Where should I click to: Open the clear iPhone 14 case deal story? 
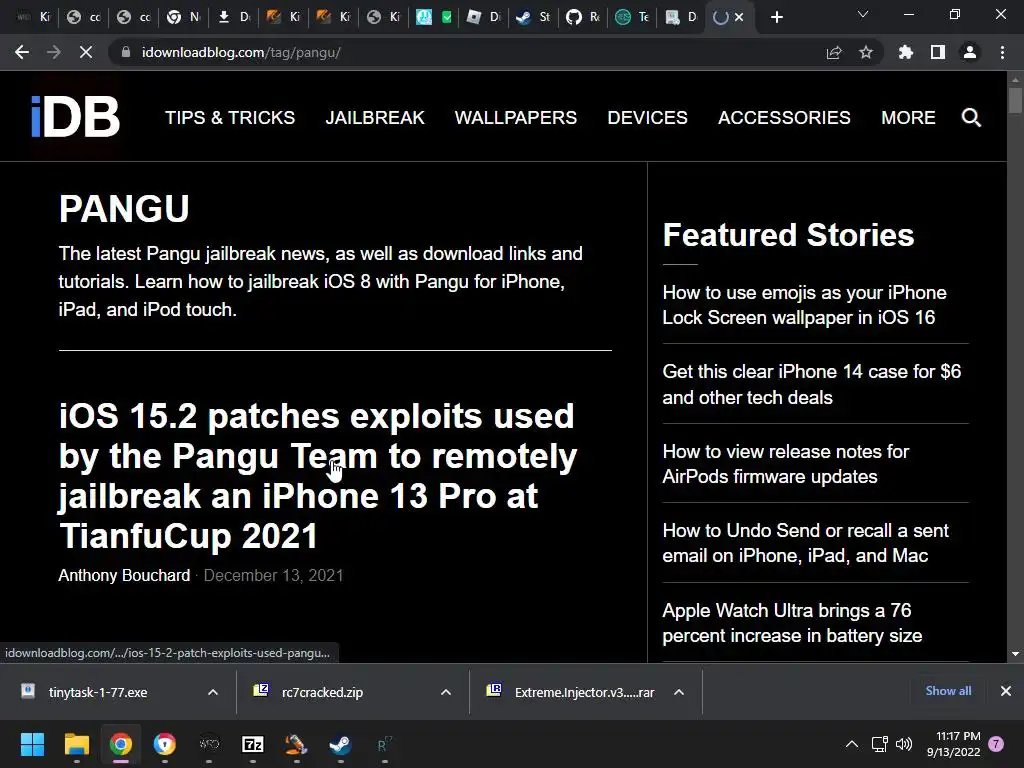pos(812,385)
